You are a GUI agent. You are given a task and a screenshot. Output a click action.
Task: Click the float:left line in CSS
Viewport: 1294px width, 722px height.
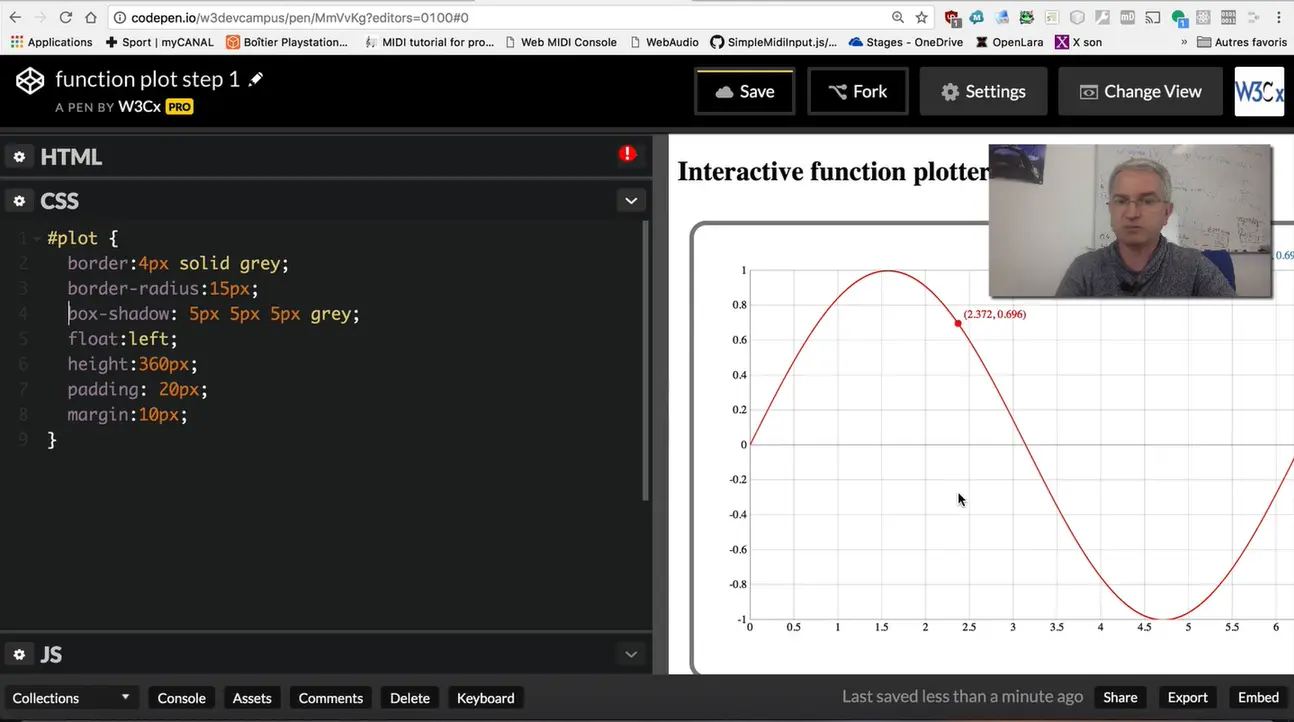pos(122,339)
